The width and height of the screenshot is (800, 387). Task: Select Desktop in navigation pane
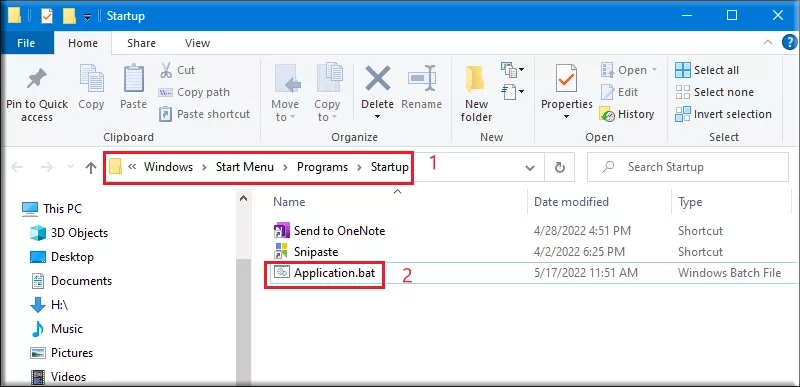point(62,257)
